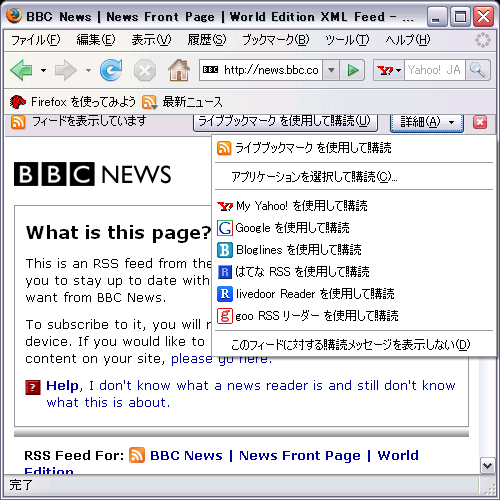Image resolution: width=500 pixels, height=500 pixels.
Task: Click the green Go arrow beside the address bar
Action: click(352, 70)
